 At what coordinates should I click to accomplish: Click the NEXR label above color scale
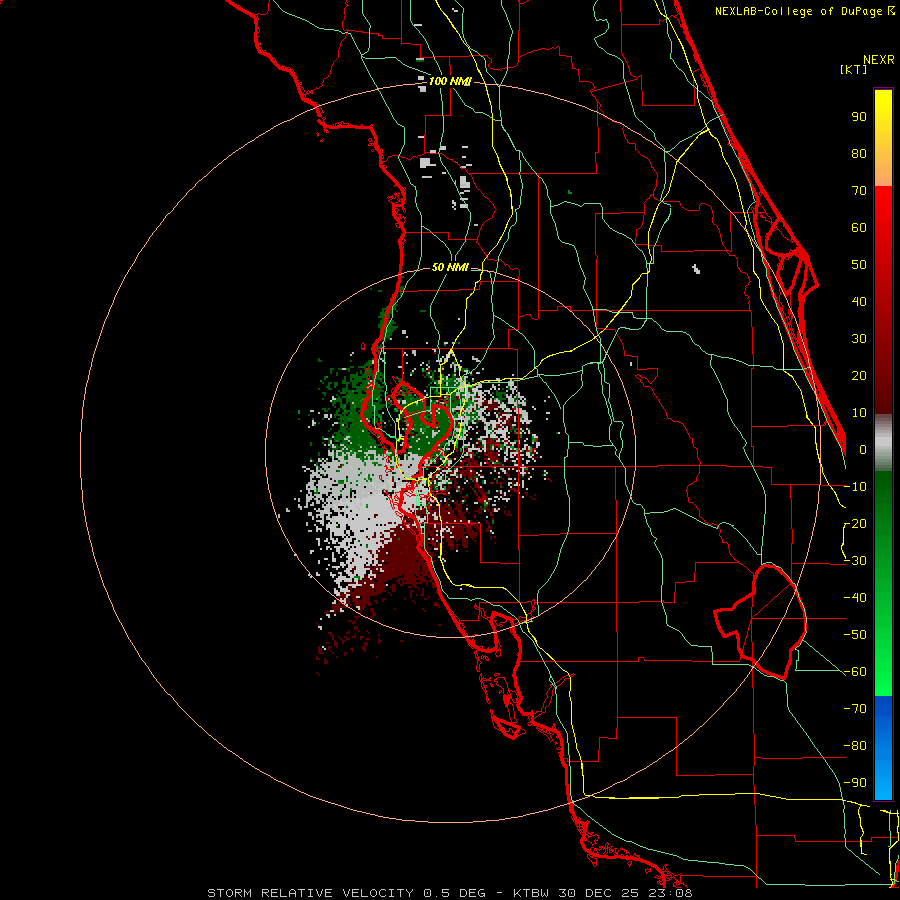click(x=879, y=60)
